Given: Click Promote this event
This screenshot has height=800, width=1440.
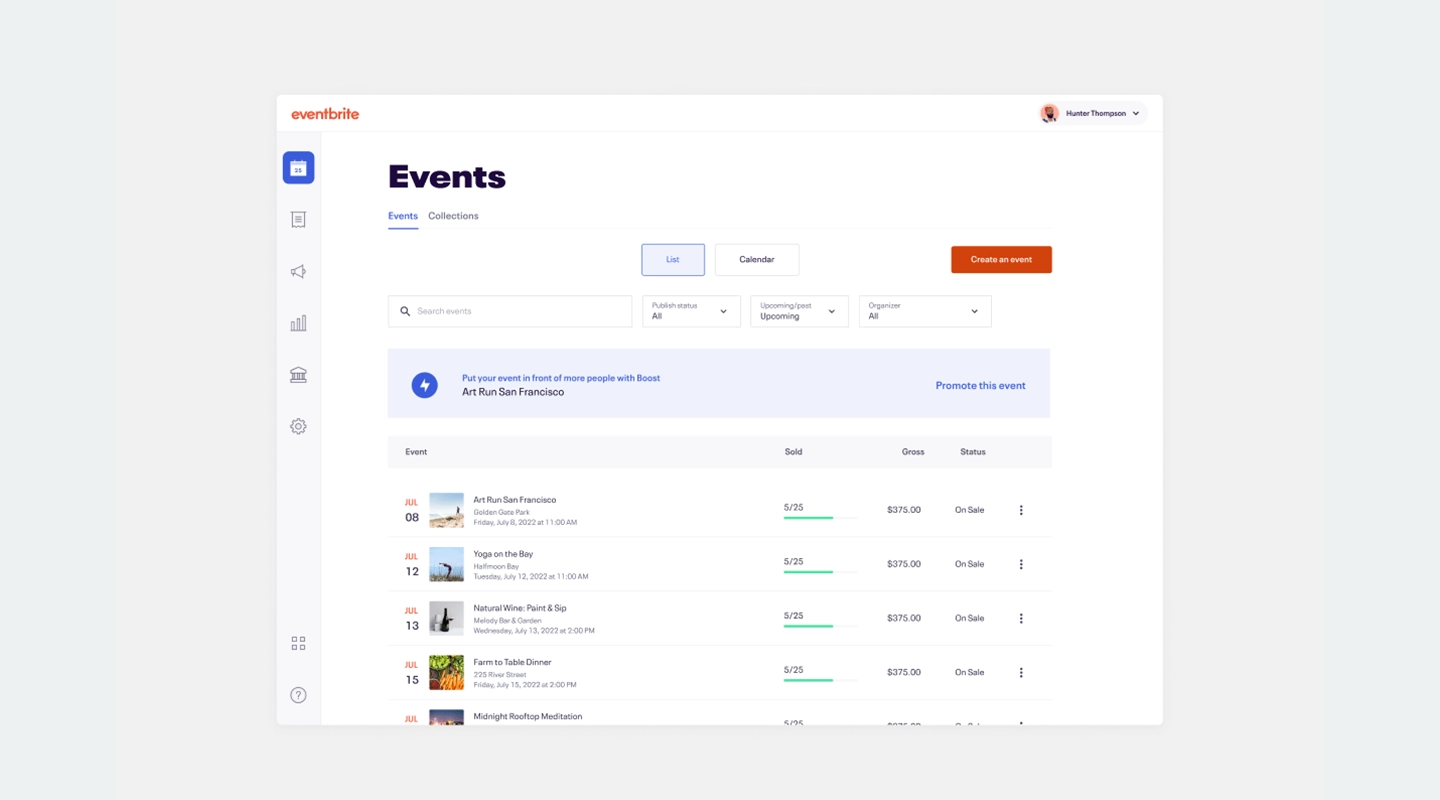Looking at the screenshot, I should 980,385.
